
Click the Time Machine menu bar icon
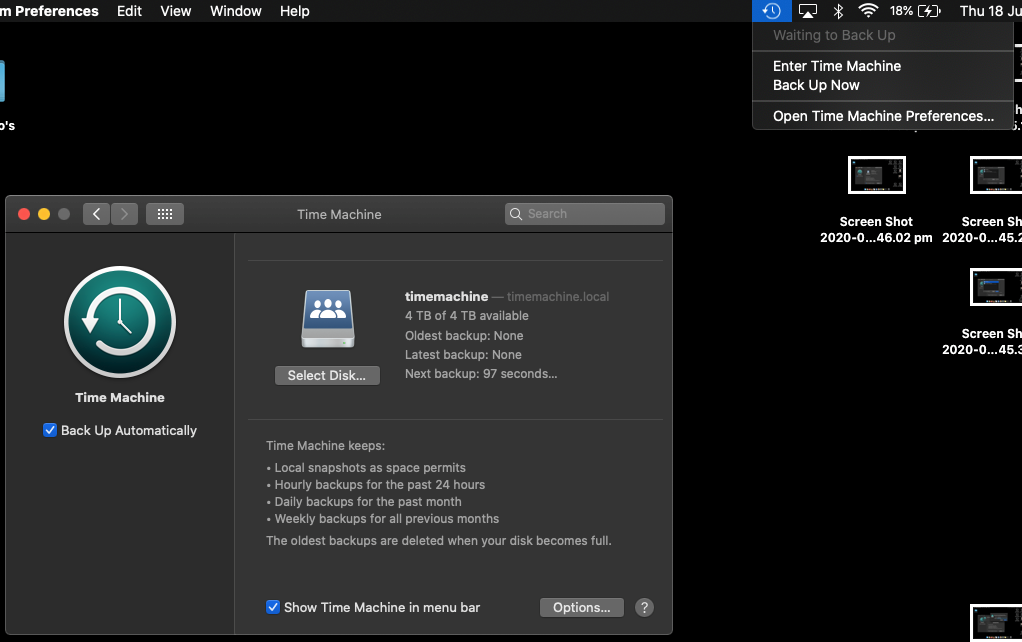point(772,11)
